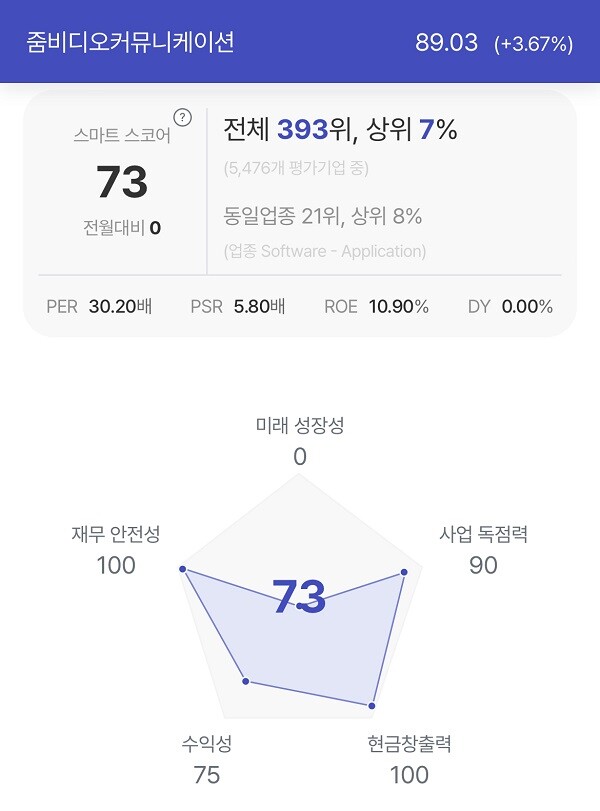The image size is (600, 811).
Task: Select the ROE 10.90% metric
Action: (376, 306)
